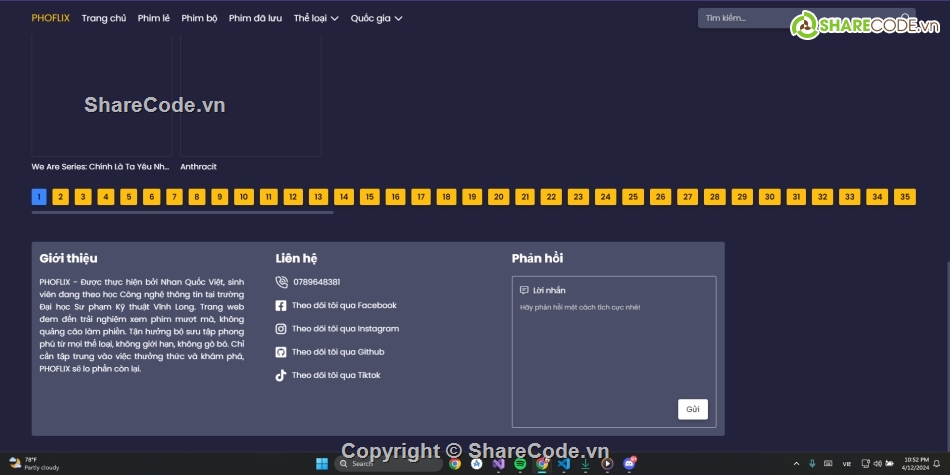Click 'We Are Series: Chính Là Ta Yêu Nh...' title

[x=101, y=167]
